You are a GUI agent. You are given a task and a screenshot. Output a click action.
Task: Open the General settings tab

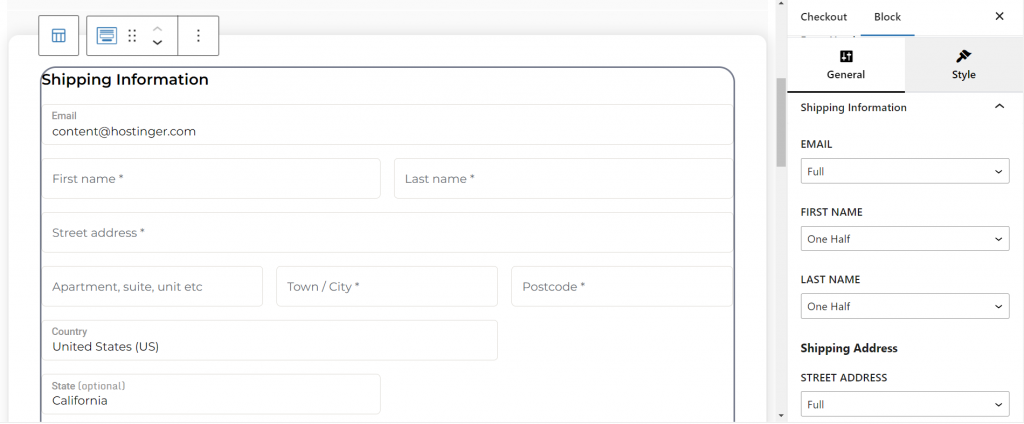pos(846,65)
